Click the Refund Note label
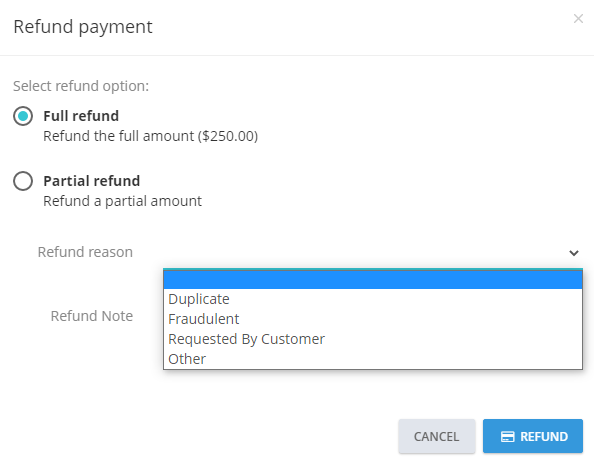Viewport: 594px width, 462px height. (x=92, y=316)
